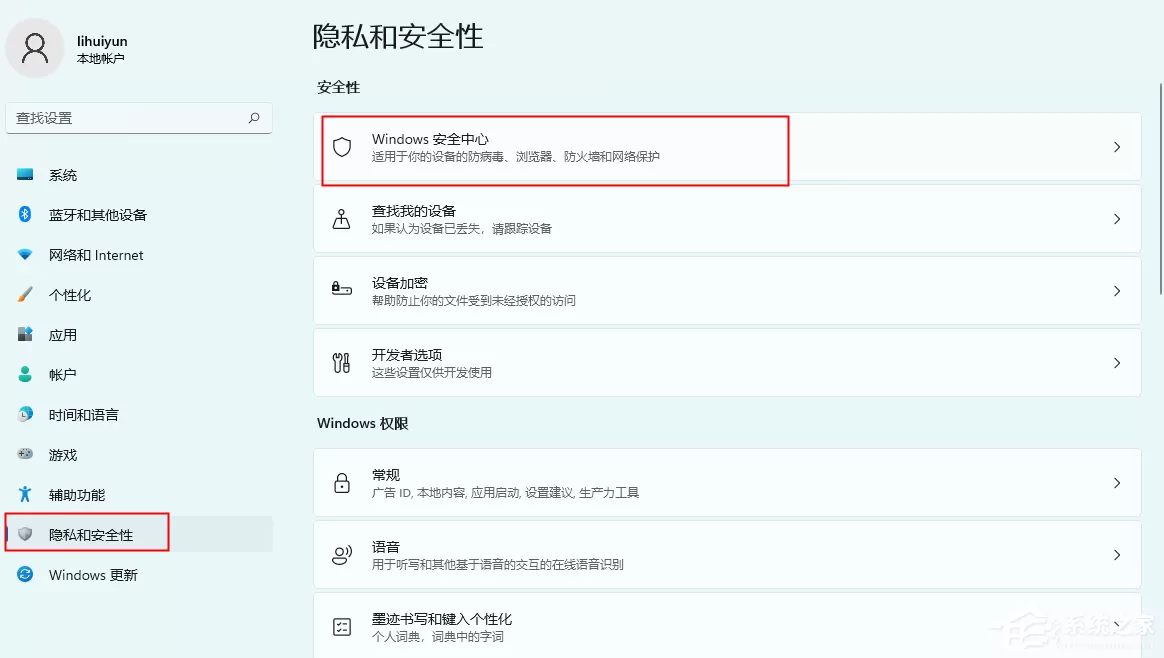Image resolution: width=1164 pixels, height=658 pixels.
Task: Open 时间和语言 settings
Action: (x=139, y=414)
